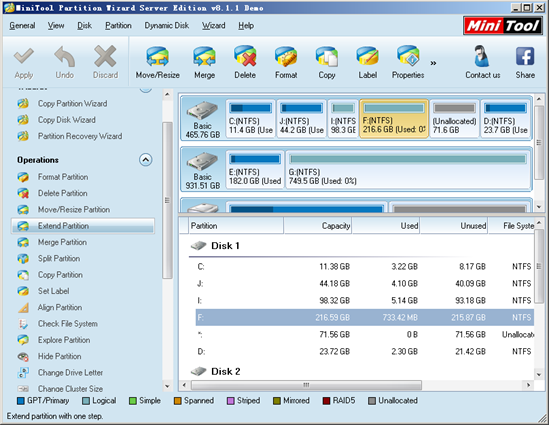The image size is (549, 425).
Task: Select the I: row, 98.32 GB
Action: (364, 300)
